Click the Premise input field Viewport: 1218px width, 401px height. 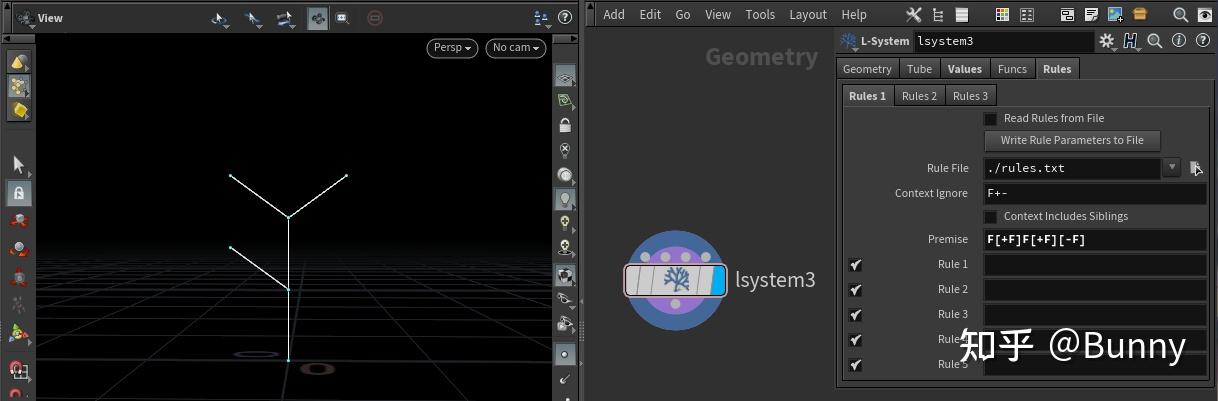[x=1094, y=240]
